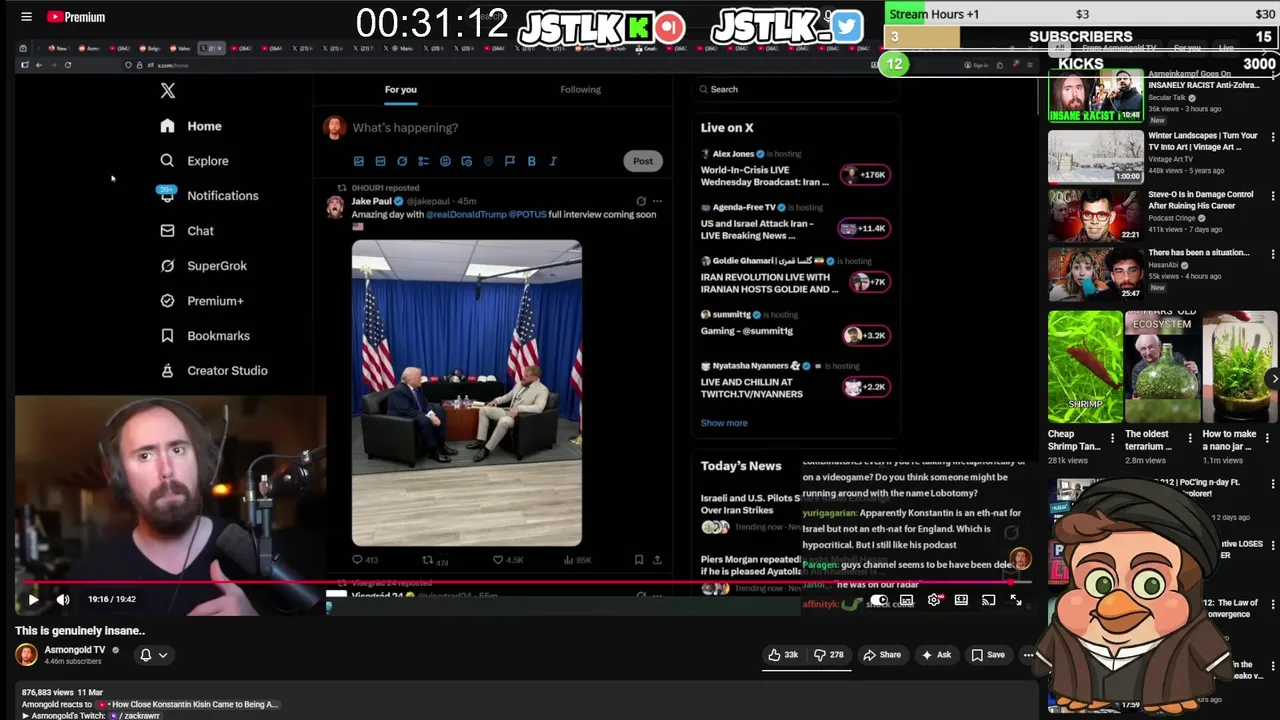Toggle subtitles with the captions button
This screenshot has width=1280, height=720.
[x=906, y=600]
